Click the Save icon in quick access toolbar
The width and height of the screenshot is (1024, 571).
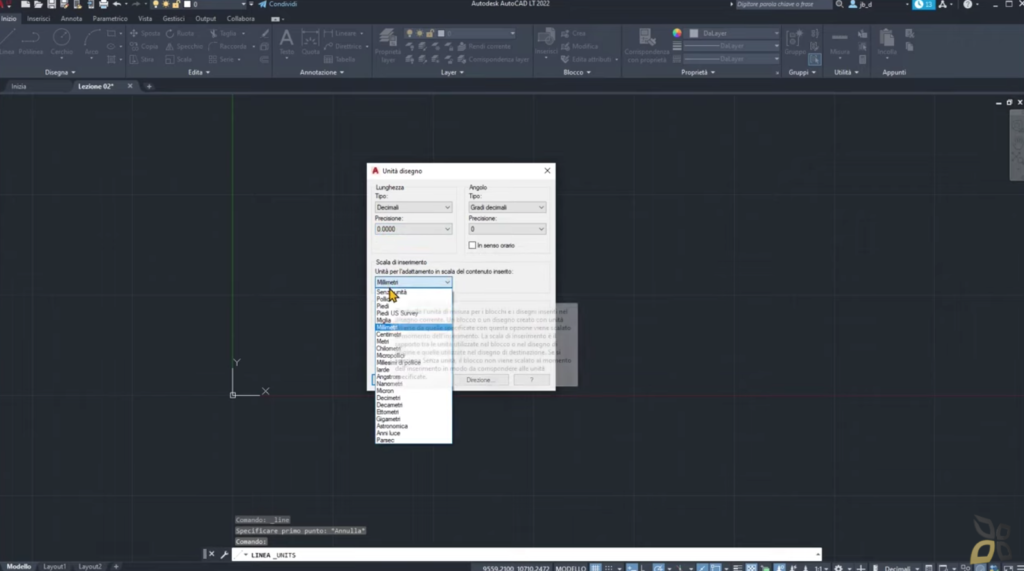(51, 5)
